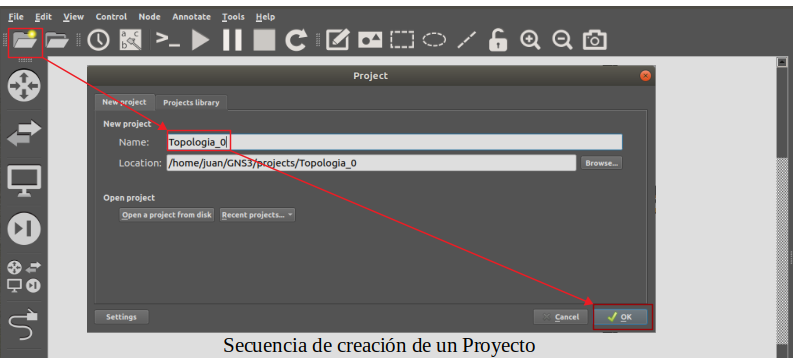Start all nodes with play icon
The width and height of the screenshot is (793, 362).
click(200, 40)
